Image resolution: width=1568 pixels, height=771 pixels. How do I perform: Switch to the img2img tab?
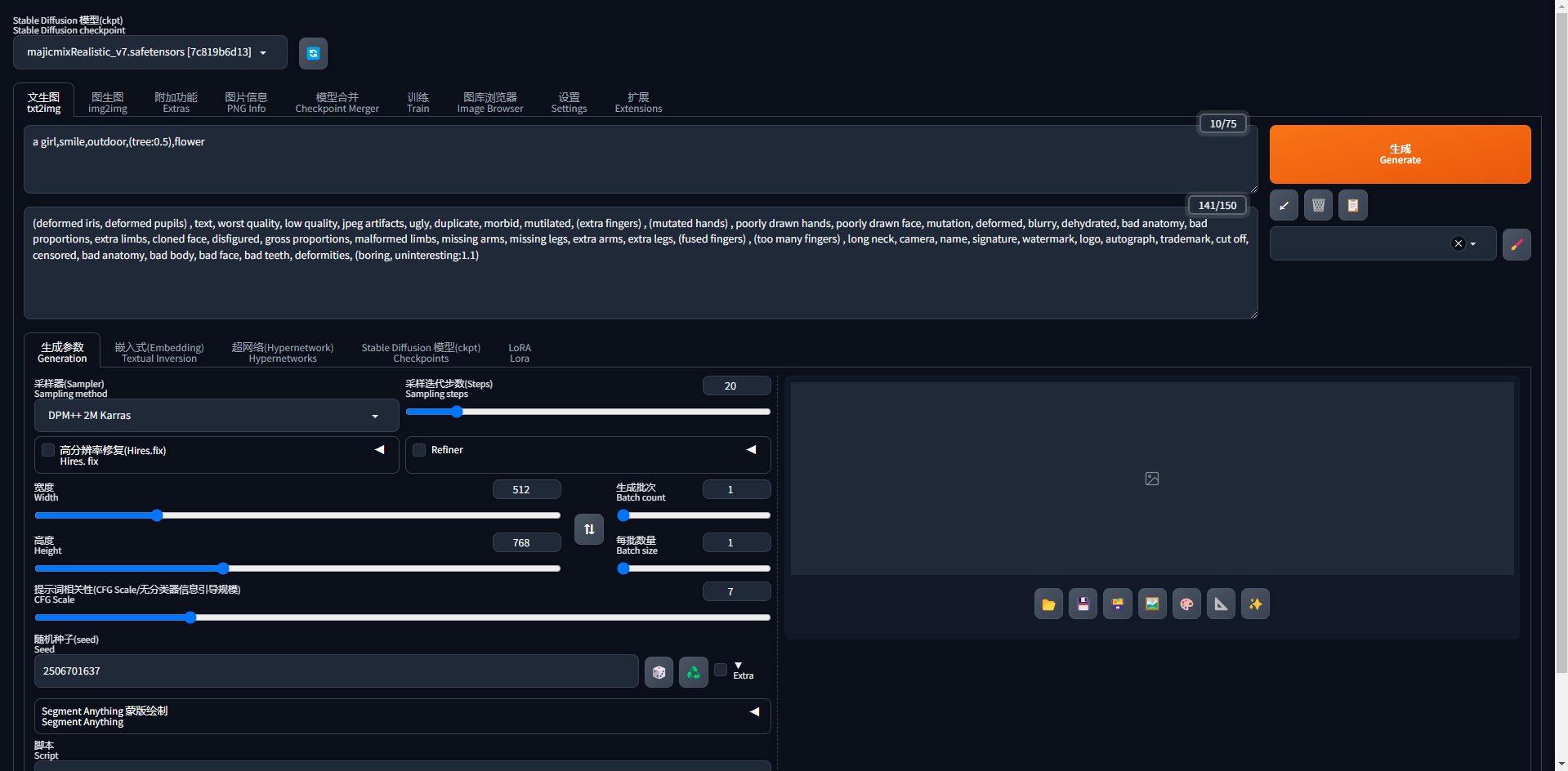pos(108,103)
